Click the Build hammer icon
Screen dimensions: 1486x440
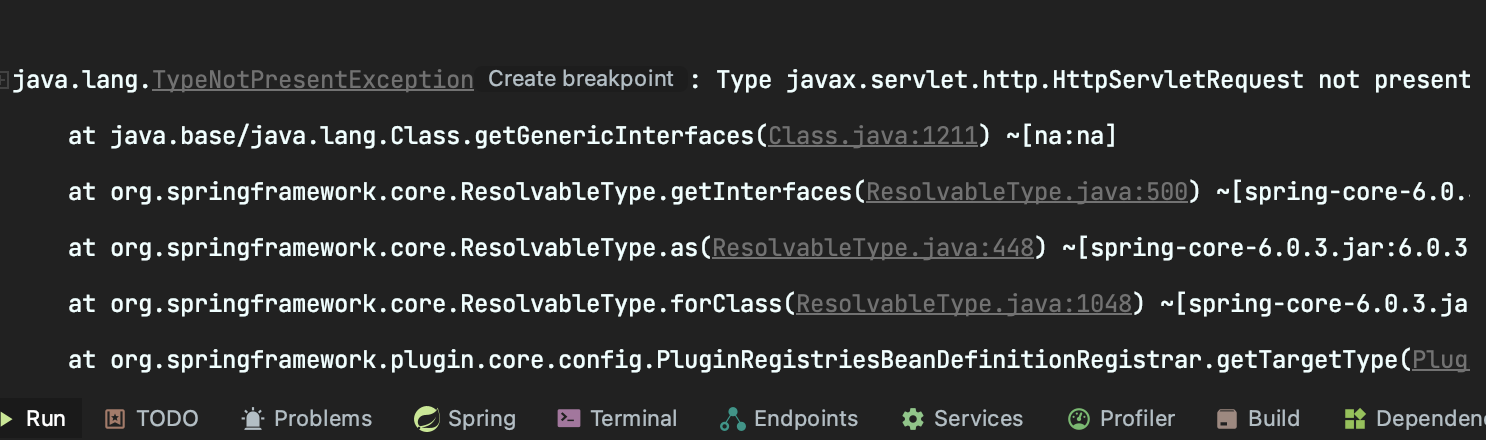pos(1227,418)
